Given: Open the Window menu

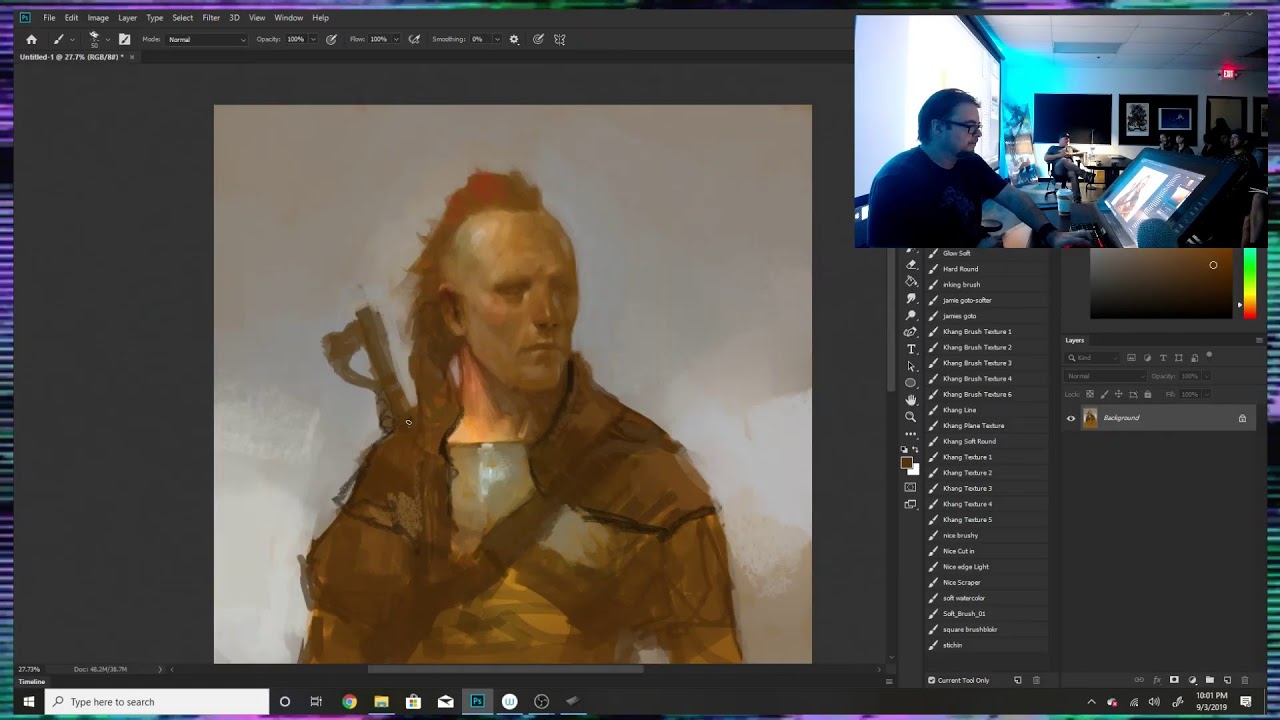Looking at the screenshot, I should click(x=288, y=17).
